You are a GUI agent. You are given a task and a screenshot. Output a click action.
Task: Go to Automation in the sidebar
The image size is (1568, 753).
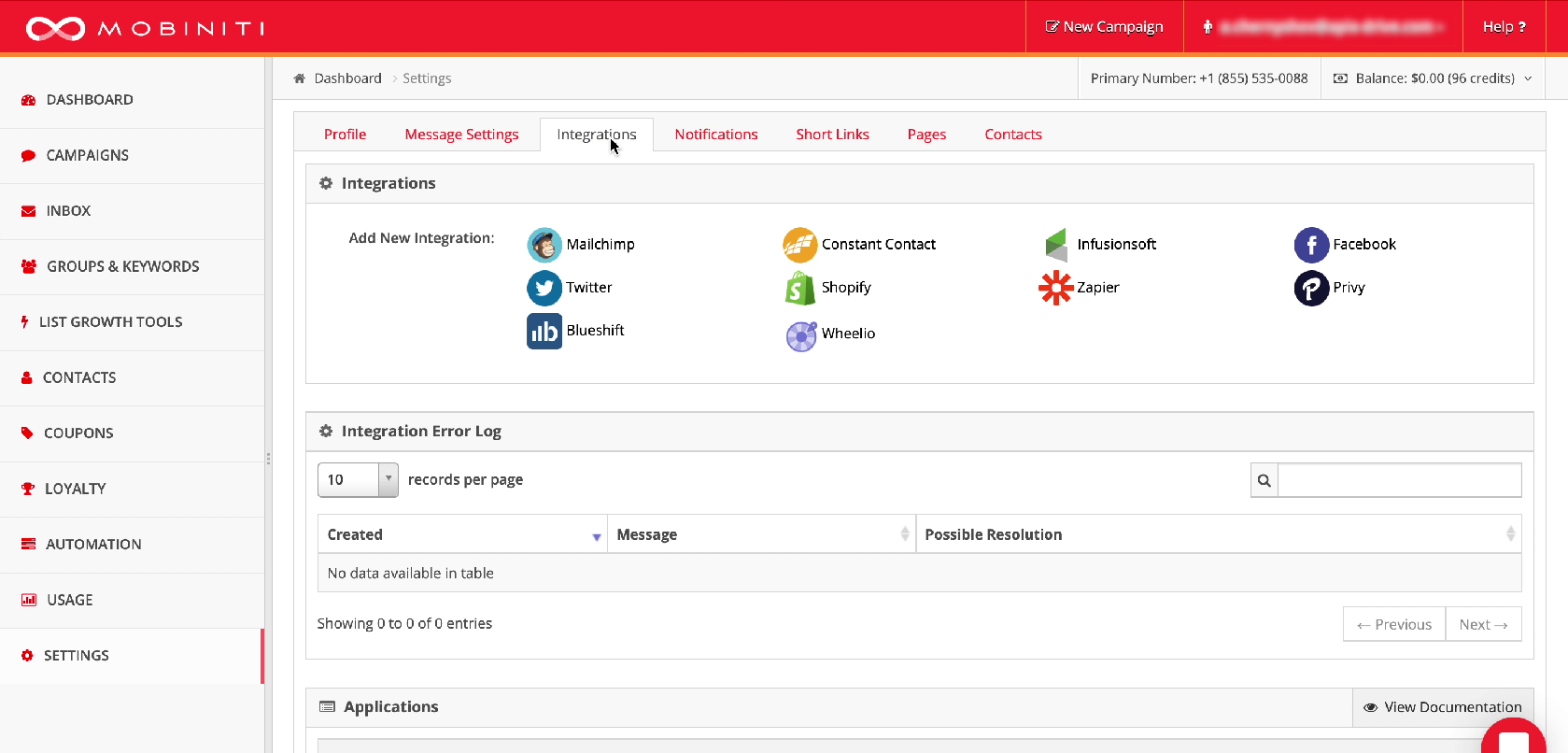93,545
